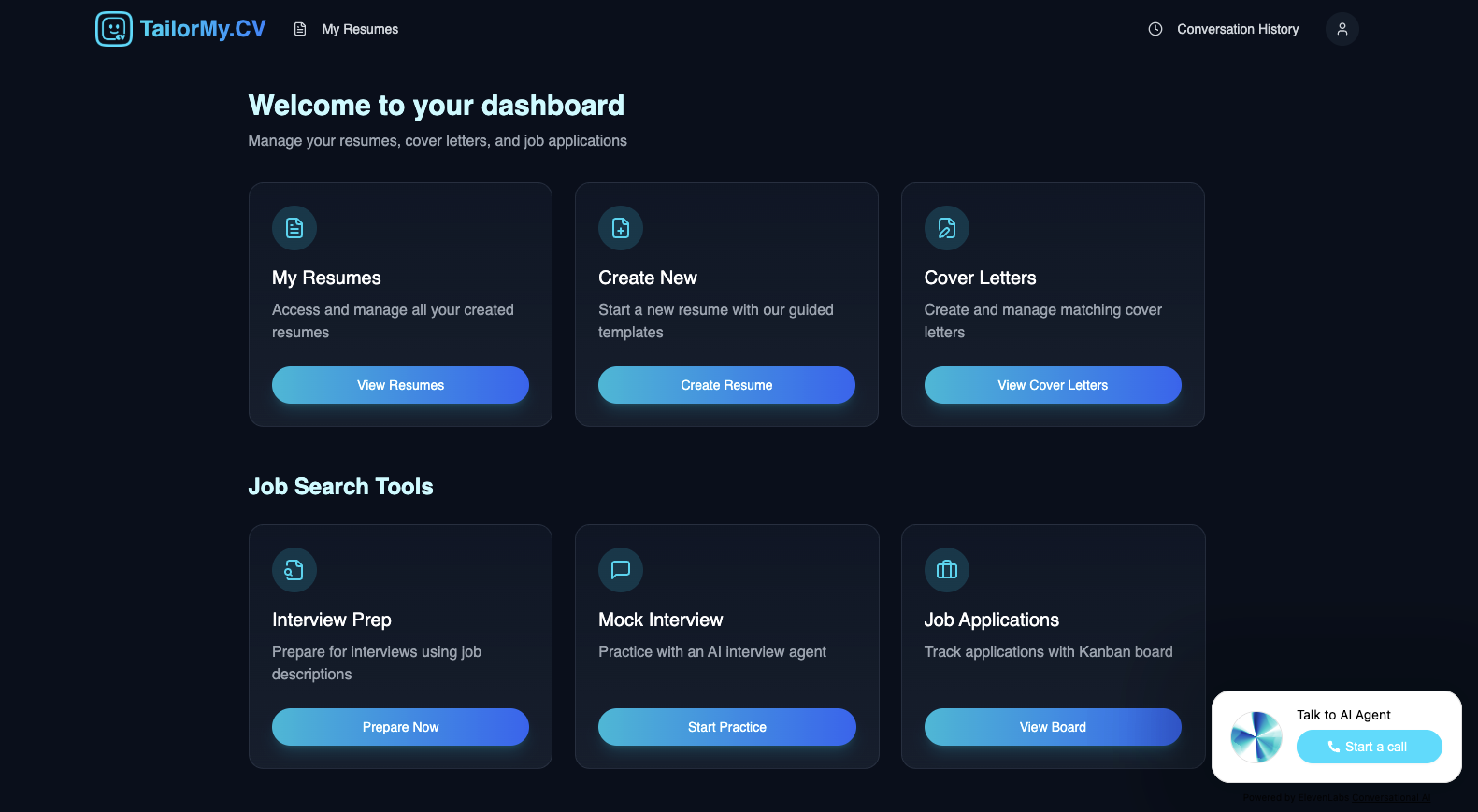Screen dimensions: 1478x812
Task: Click the My Resumes card document icon
Action: click(x=294, y=228)
